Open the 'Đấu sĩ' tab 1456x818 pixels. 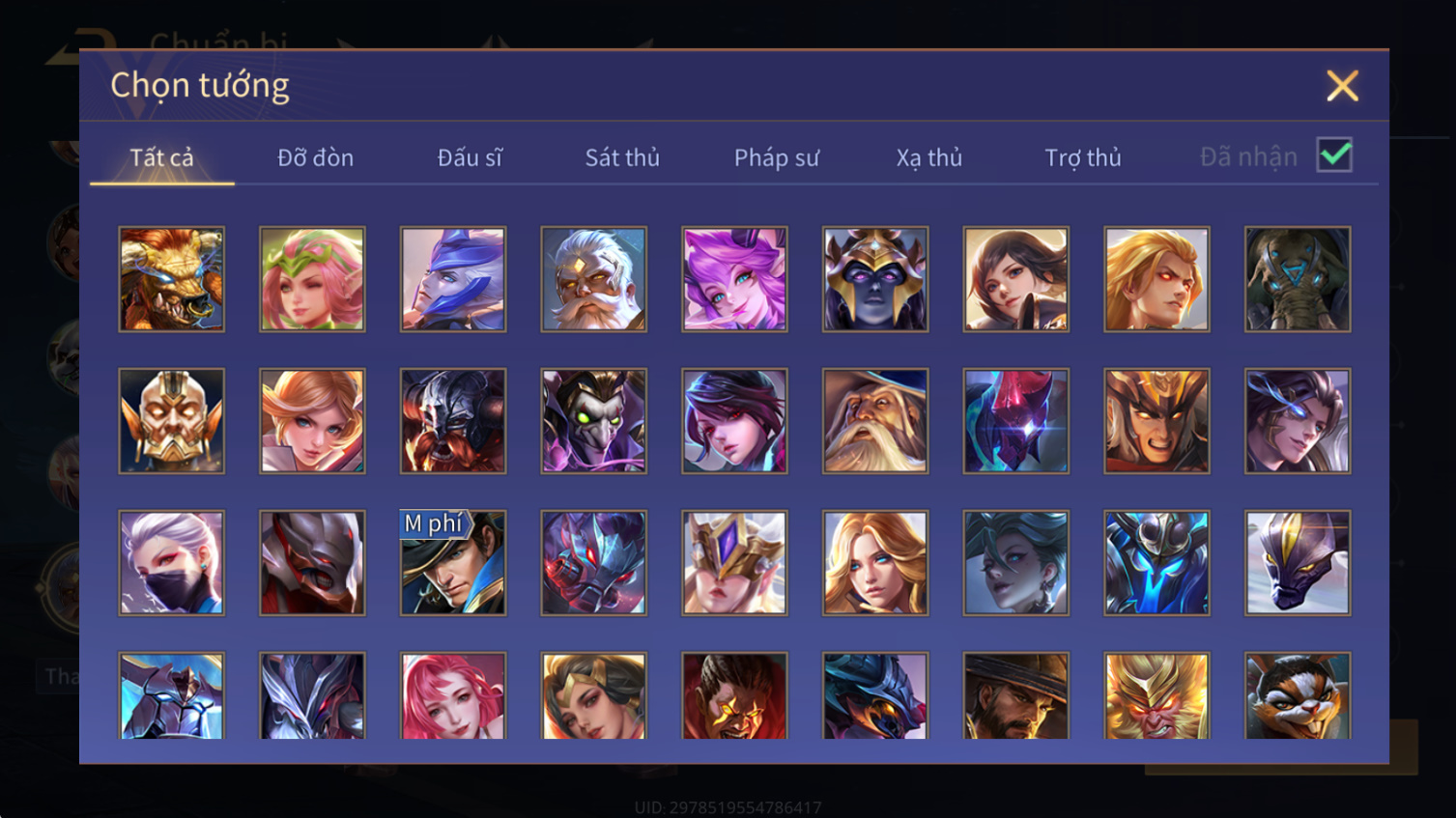pyautogui.click(x=470, y=157)
